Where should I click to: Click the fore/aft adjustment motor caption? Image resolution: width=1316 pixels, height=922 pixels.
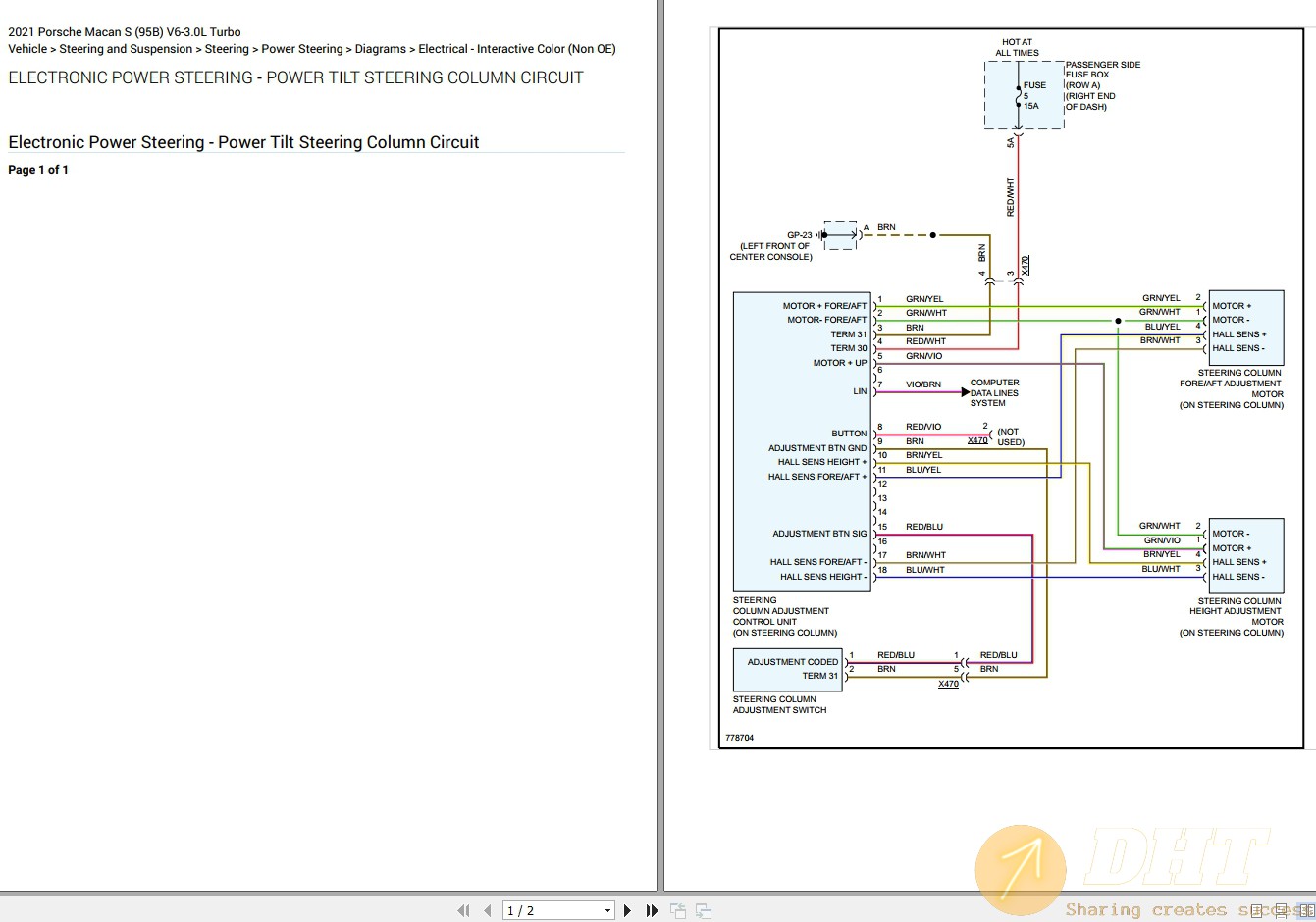coord(1232,388)
